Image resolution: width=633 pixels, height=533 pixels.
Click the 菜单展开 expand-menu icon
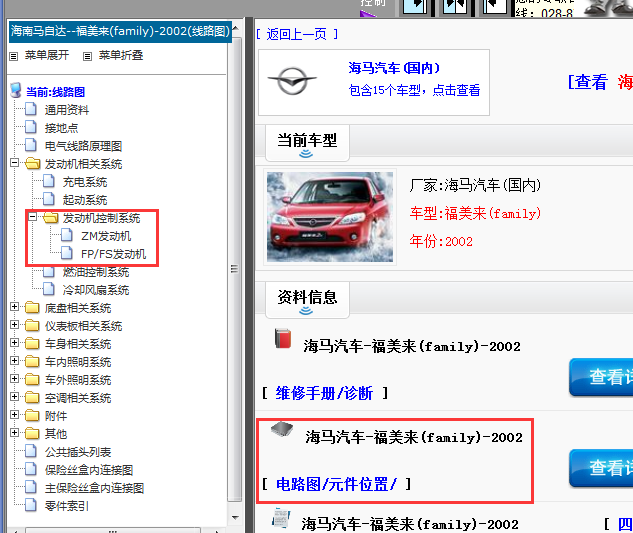14,56
